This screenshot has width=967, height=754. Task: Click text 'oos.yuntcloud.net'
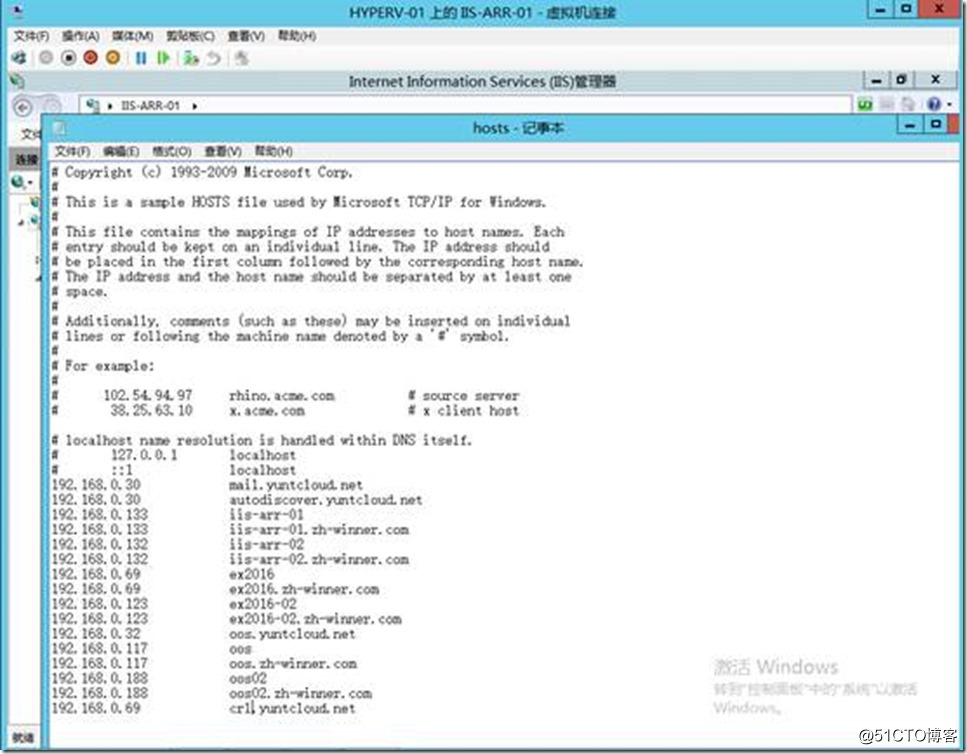point(292,634)
